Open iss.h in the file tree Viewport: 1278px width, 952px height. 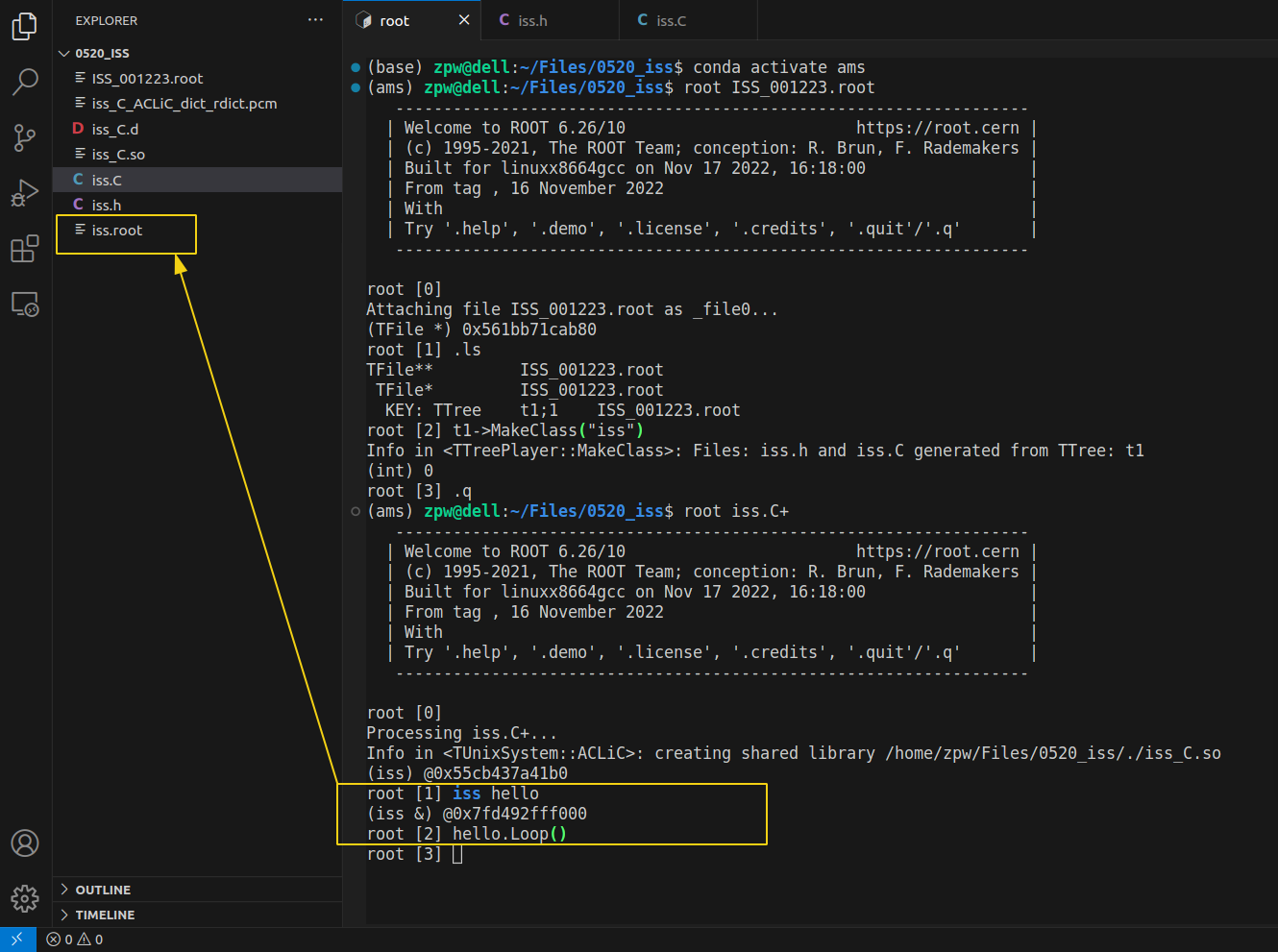pos(198,205)
